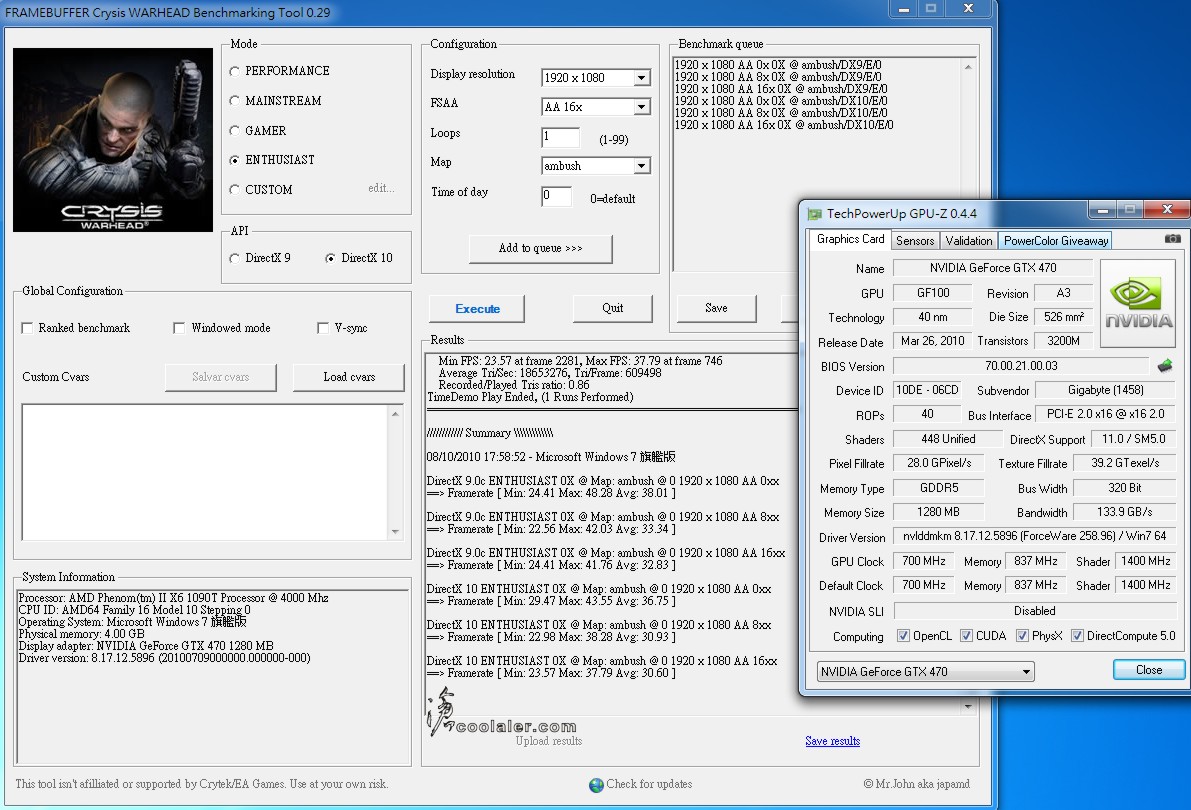Click the Memory Size value '1280 MB'
The image size is (1191, 810).
click(x=938, y=513)
